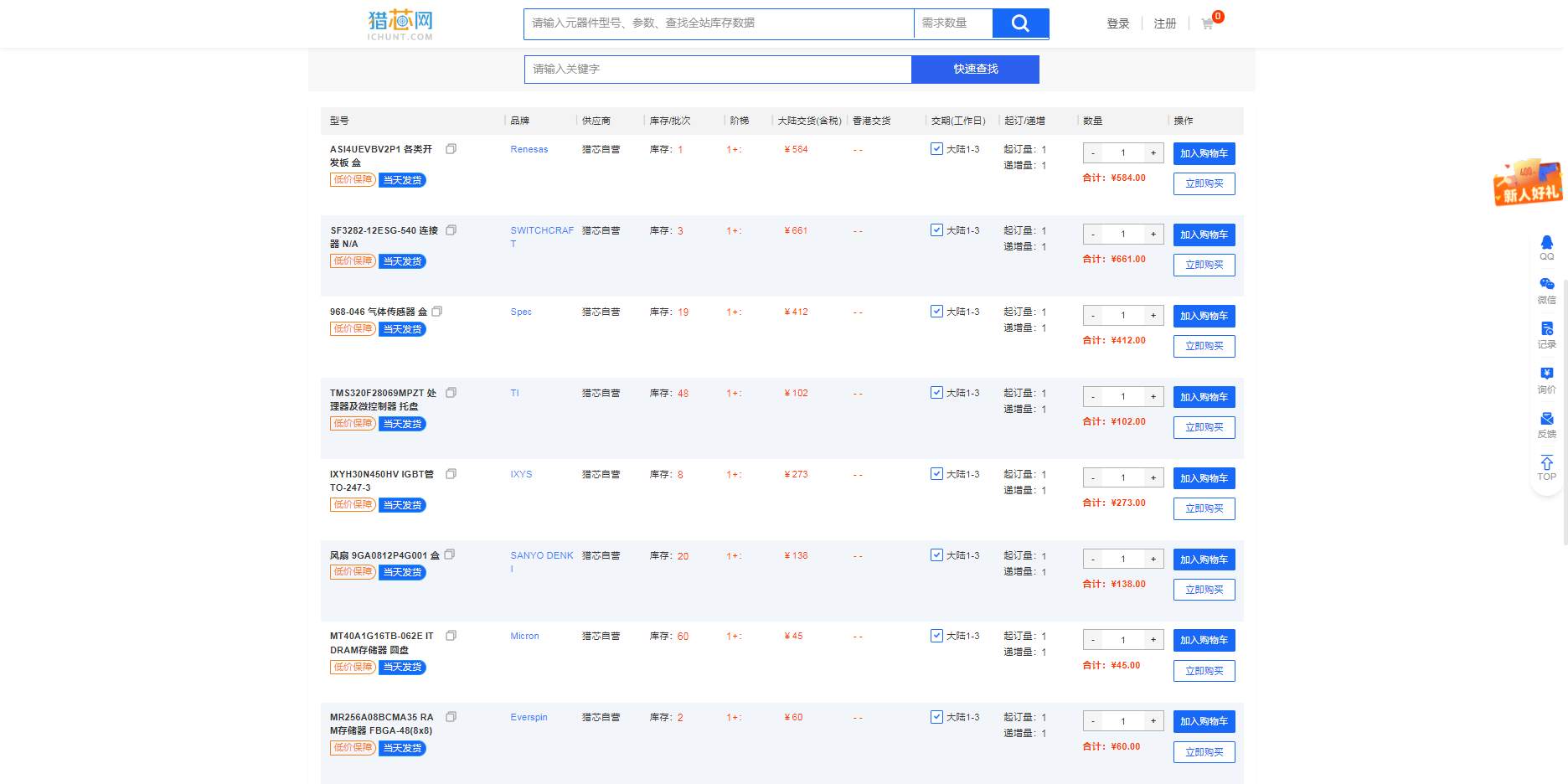Image resolution: width=1568 pixels, height=784 pixels.
Task: Increase quantity for 9GA0812P4G001 with plus
Action: coord(1153,559)
